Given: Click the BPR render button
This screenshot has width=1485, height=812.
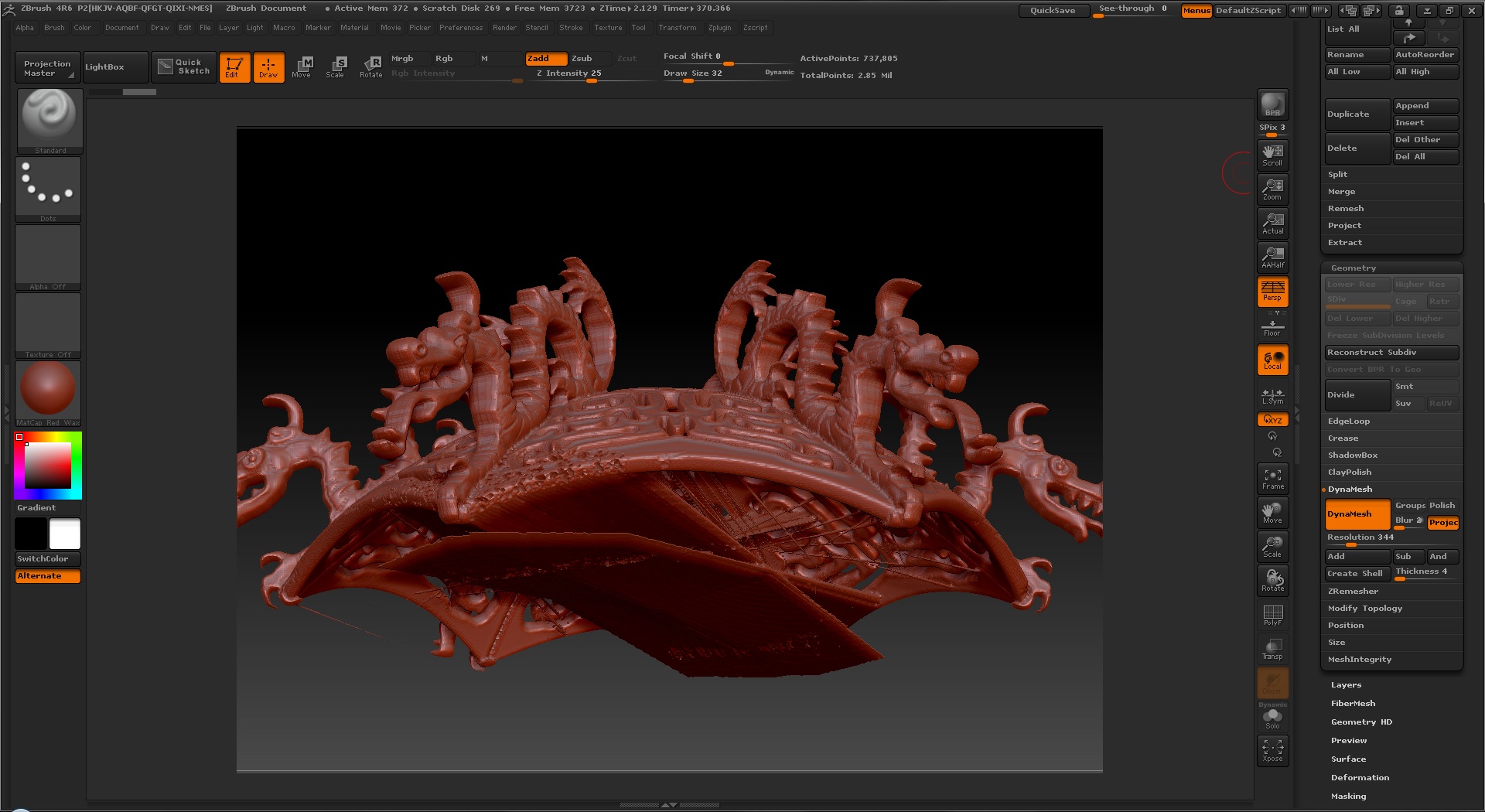Looking at the screenshot, I should (1272, 104).
